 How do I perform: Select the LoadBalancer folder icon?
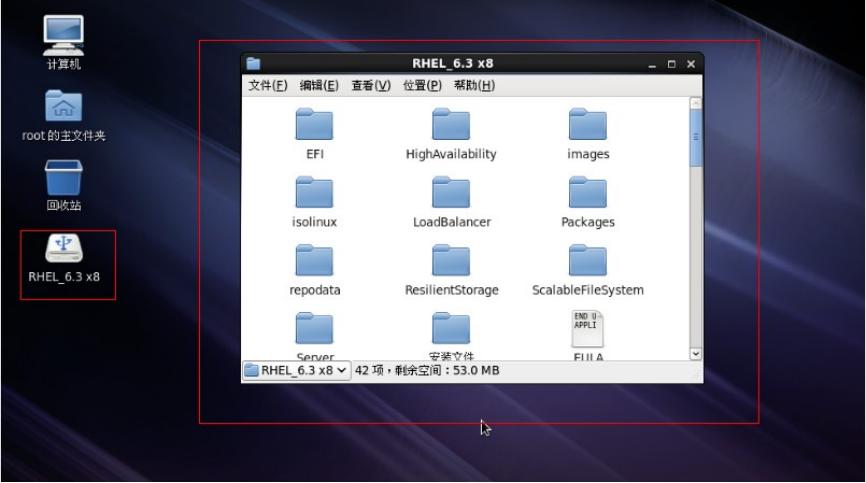click(x=451, y=192)
